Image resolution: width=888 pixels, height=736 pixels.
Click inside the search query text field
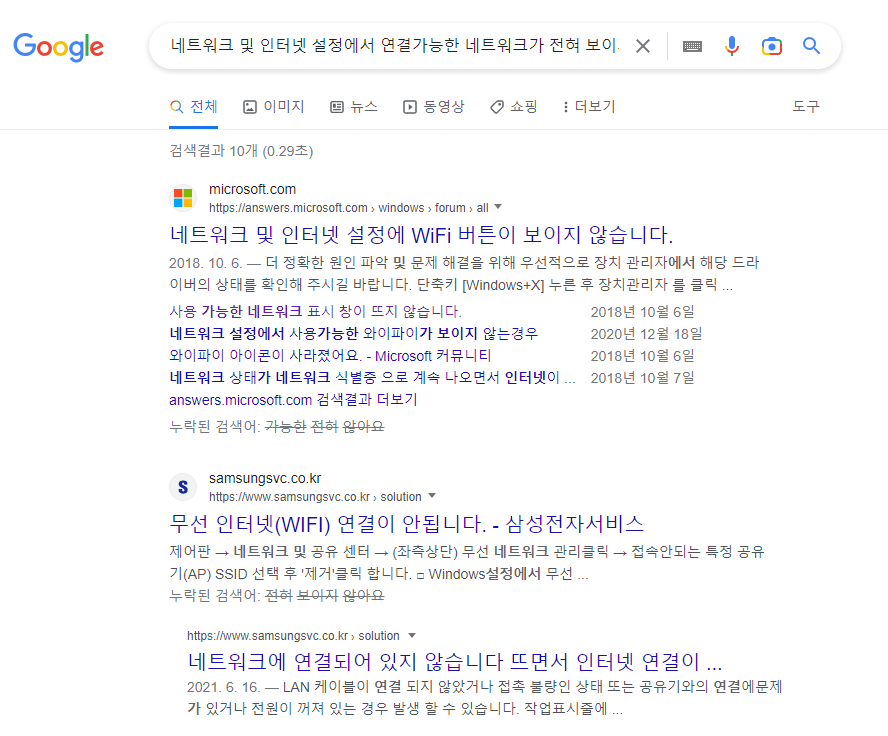click(395, 45)
